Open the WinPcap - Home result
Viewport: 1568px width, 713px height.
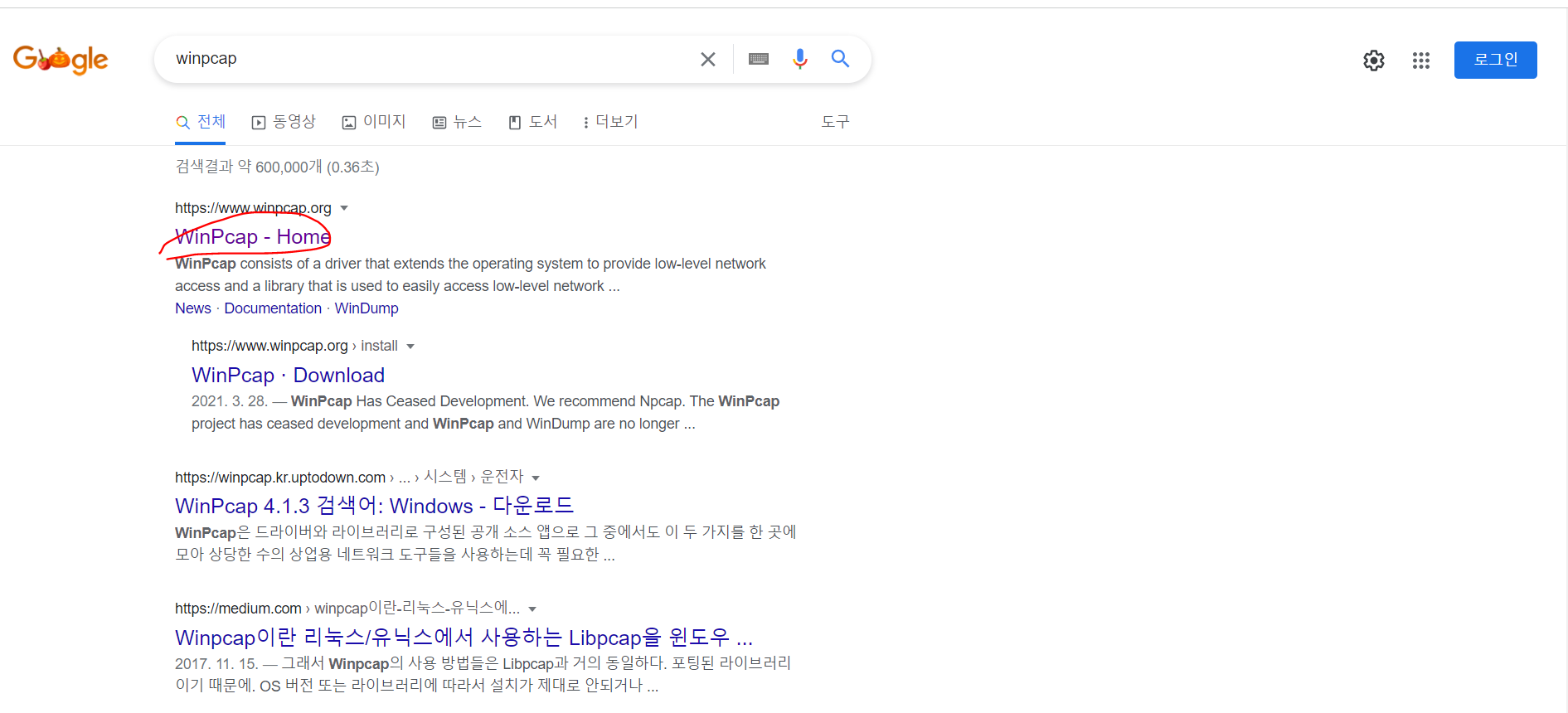(253, 237)
